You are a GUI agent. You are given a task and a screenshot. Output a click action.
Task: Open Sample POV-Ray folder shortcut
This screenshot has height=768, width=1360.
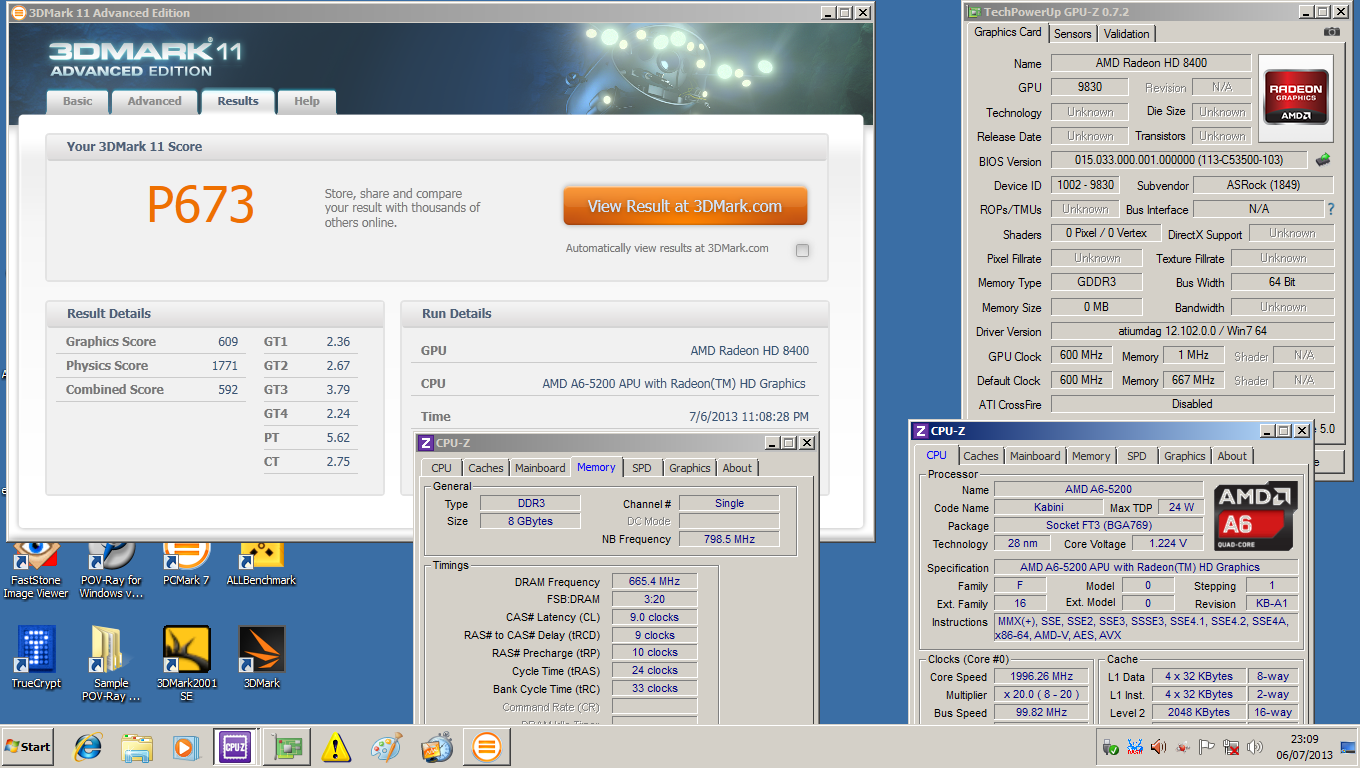tap(111, 664)
